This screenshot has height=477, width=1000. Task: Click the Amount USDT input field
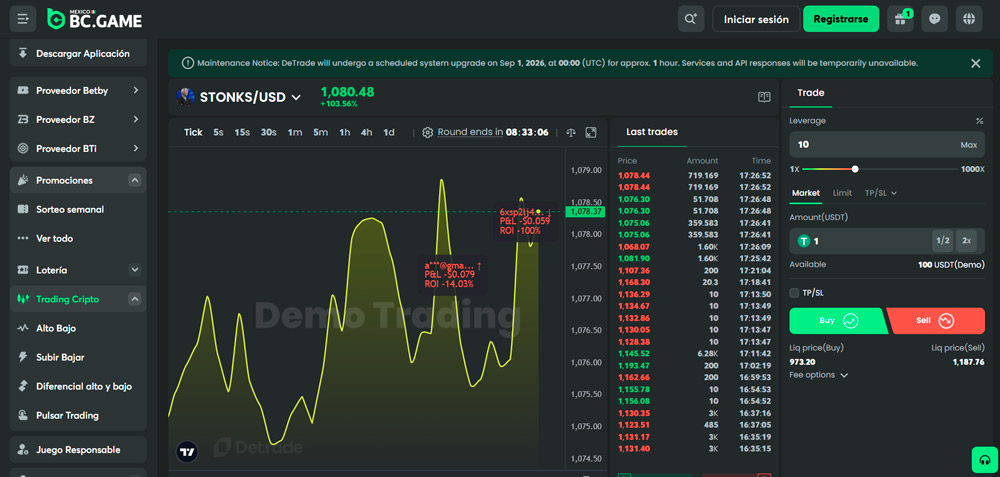887,241
